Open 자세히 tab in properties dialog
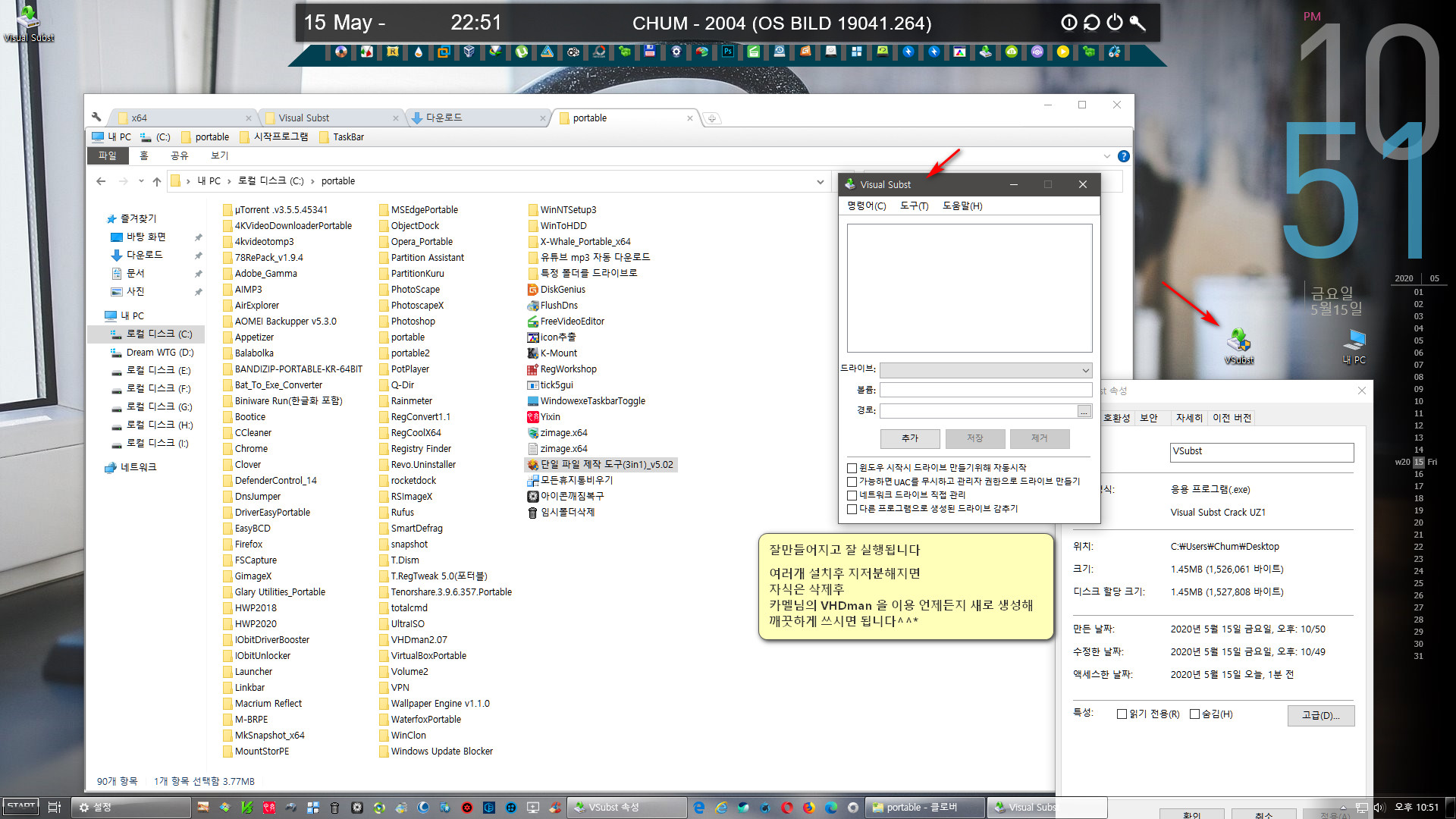 click(1188, 418)
